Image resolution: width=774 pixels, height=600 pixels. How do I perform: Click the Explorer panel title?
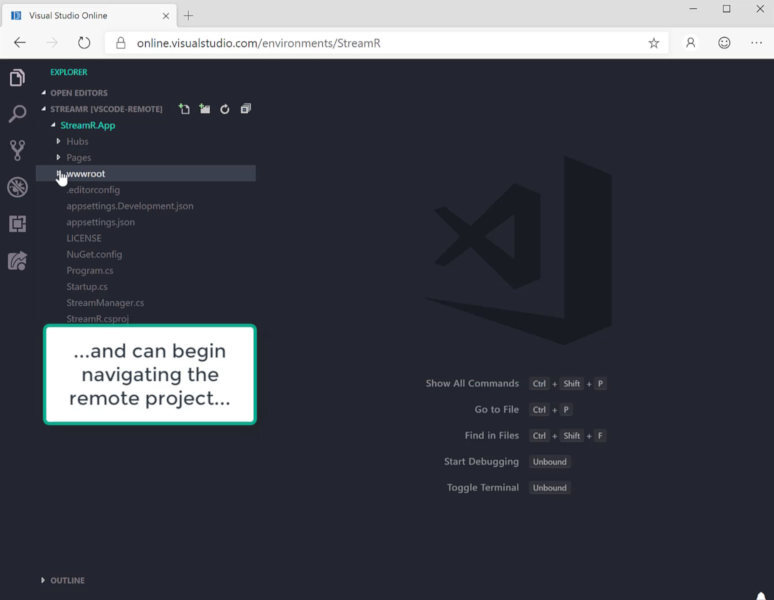click(69, 72)
